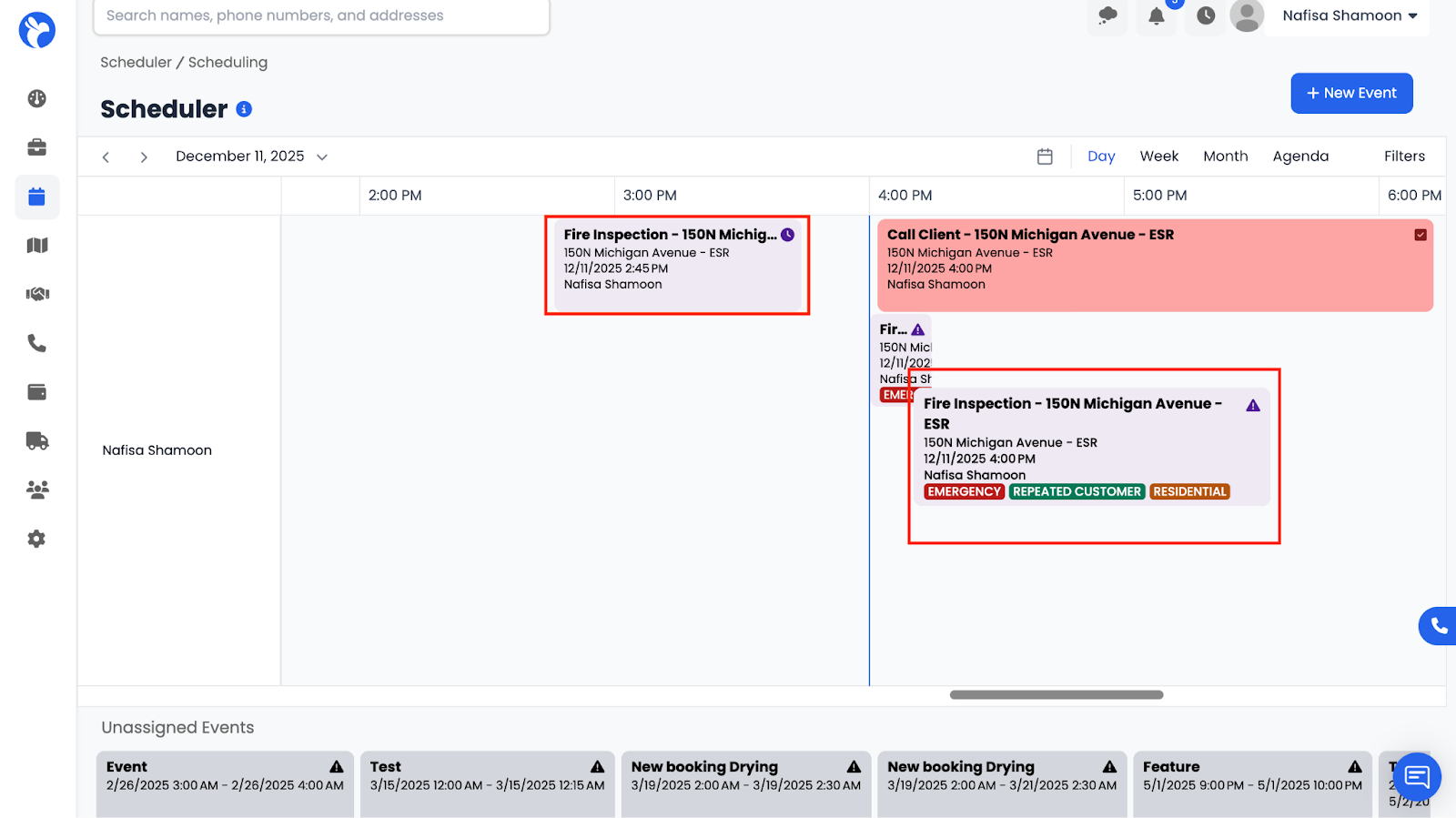1456x818 pixels.
Task: Open the floating phone dialer button
Action: click(x=1438, y=626)
